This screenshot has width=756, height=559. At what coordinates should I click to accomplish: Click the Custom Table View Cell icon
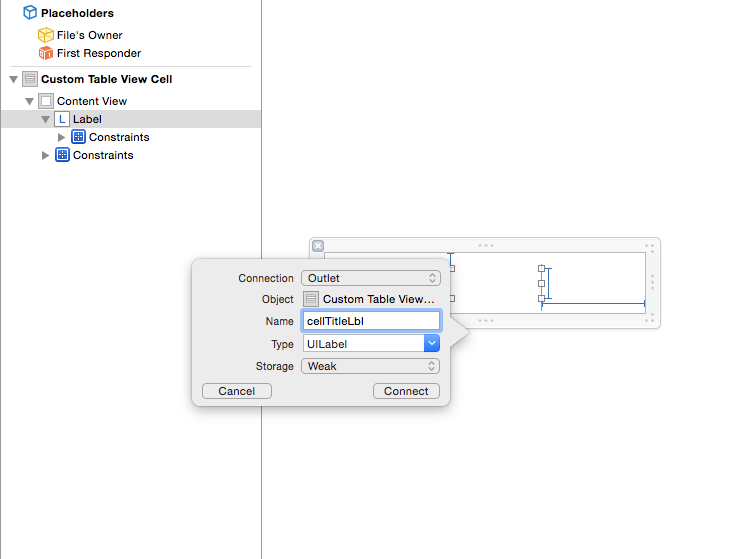coord(30,79)
